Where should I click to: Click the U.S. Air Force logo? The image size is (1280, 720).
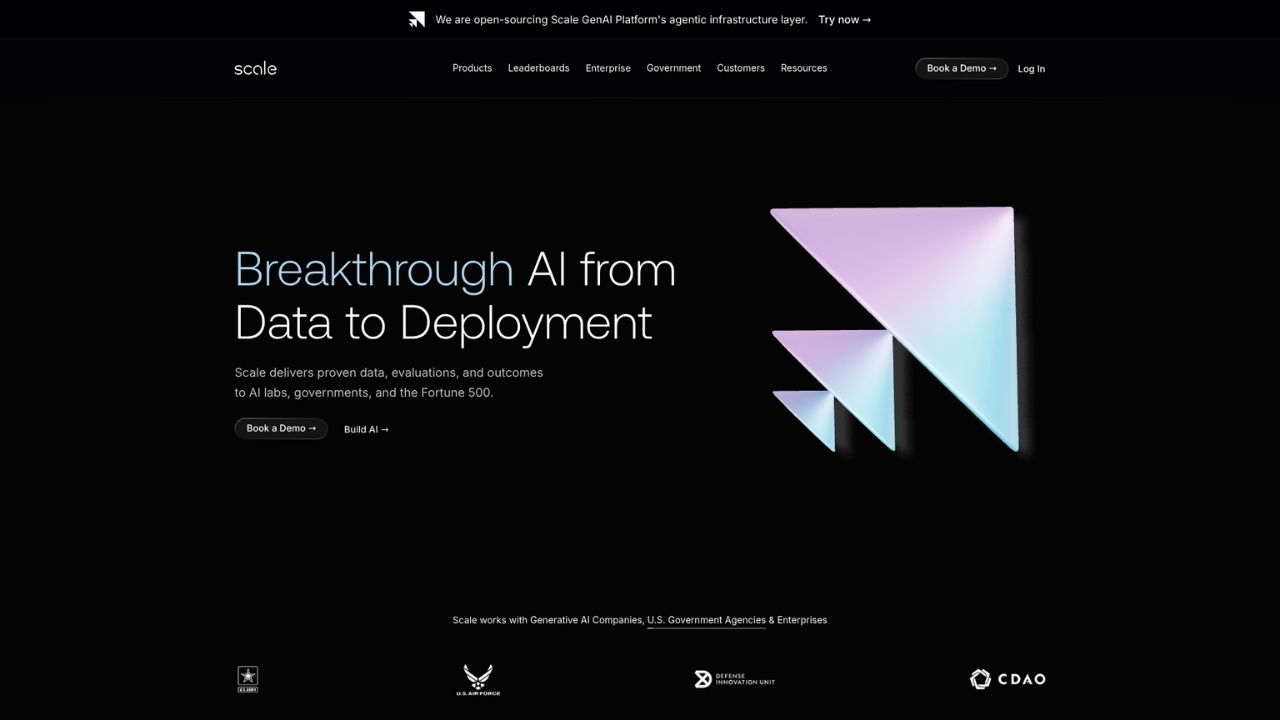click(x=478, y=680)
